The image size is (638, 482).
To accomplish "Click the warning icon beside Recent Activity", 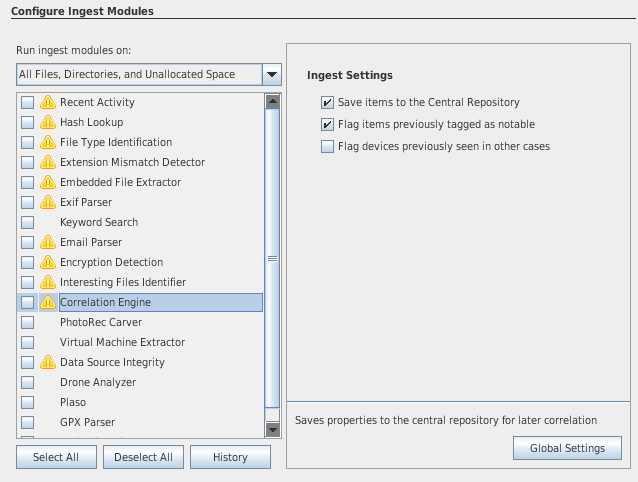I will click(47, 102).
